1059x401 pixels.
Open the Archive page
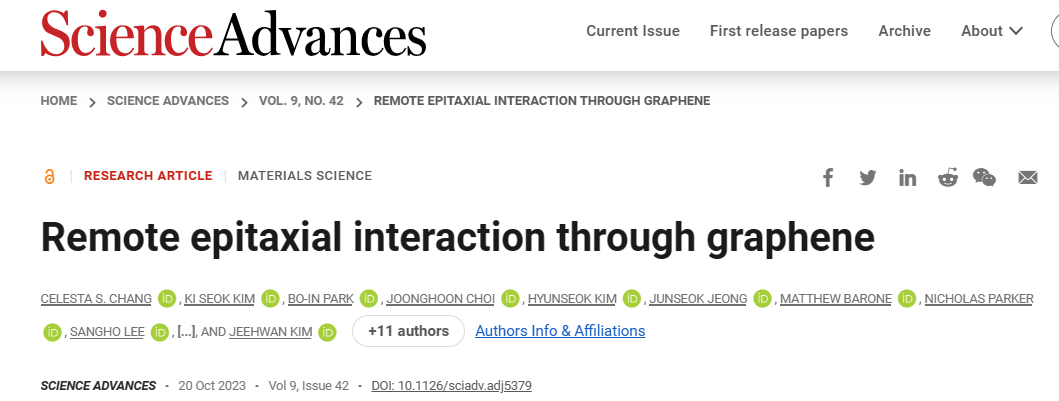tap(904, 31)
